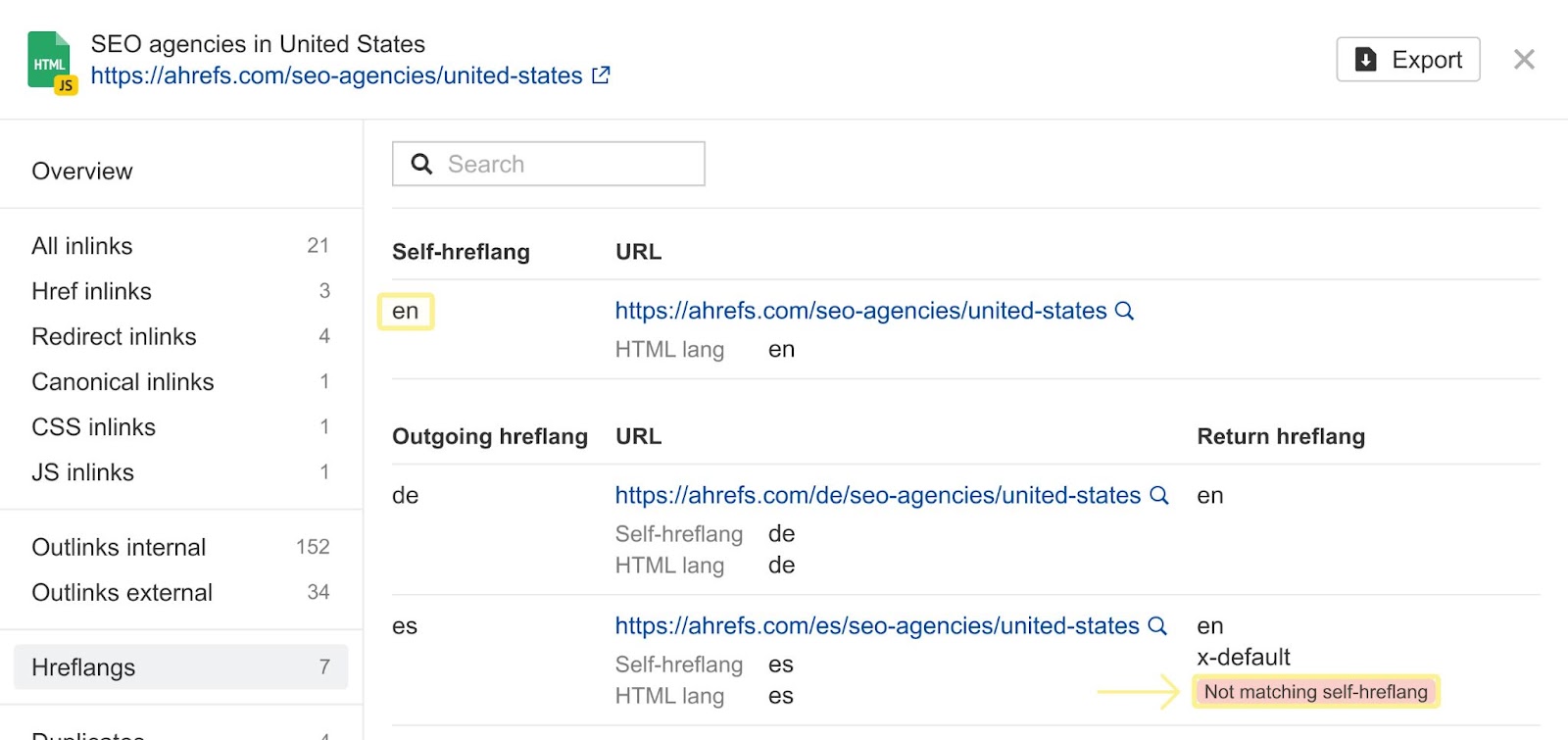The height and width of the screenshot is (740, 1568).
Task: Open Href inlinks list
Action: pos(91,291)
